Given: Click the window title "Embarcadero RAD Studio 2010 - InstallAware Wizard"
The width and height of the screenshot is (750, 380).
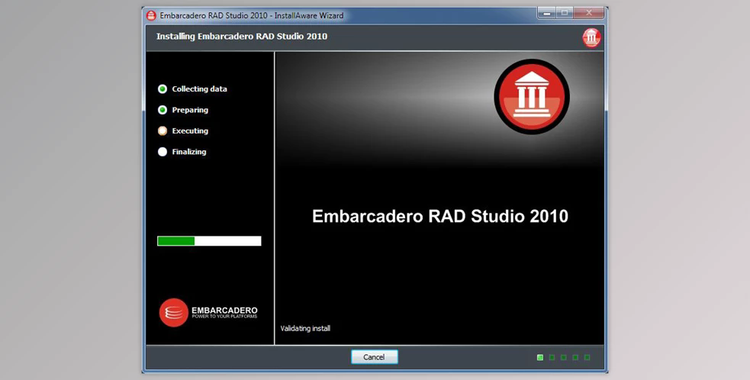Looking at the screenshot, I should pos(252,15).
